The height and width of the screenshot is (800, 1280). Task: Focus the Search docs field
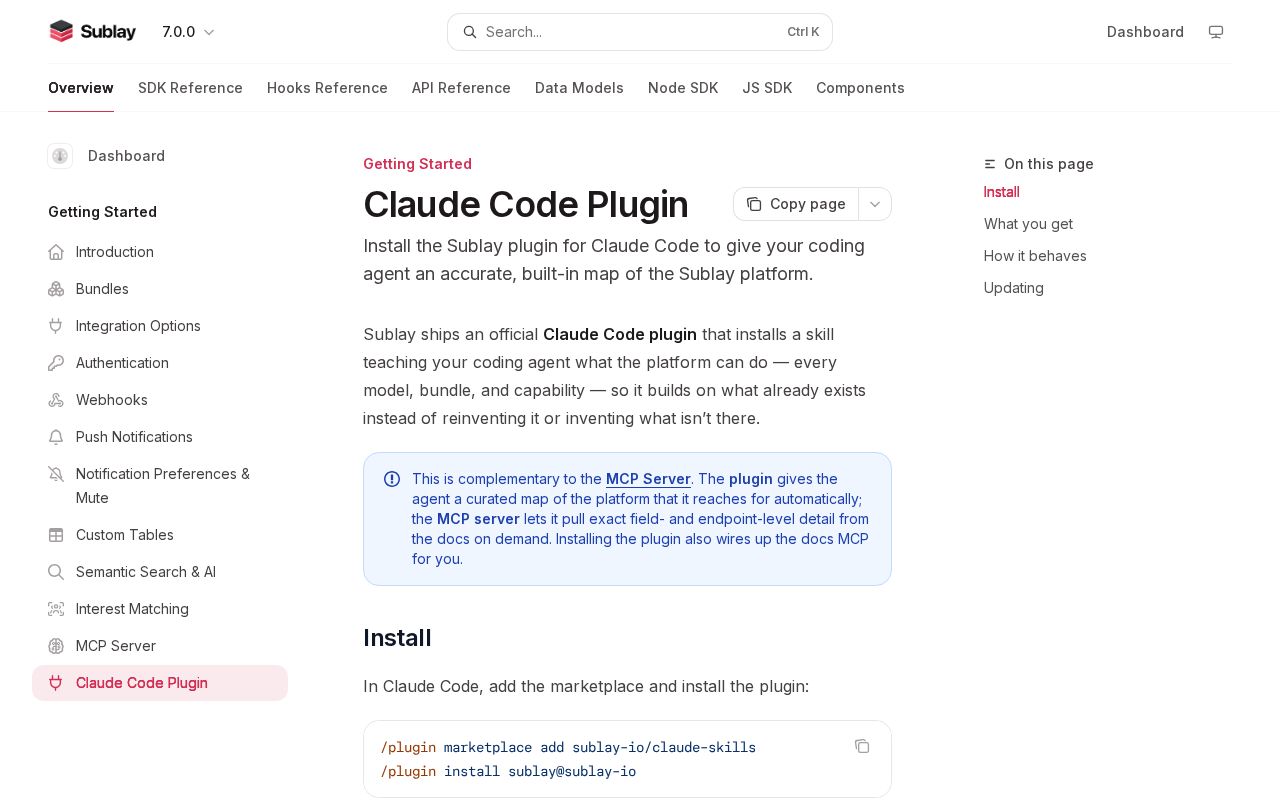click(640, 32)
